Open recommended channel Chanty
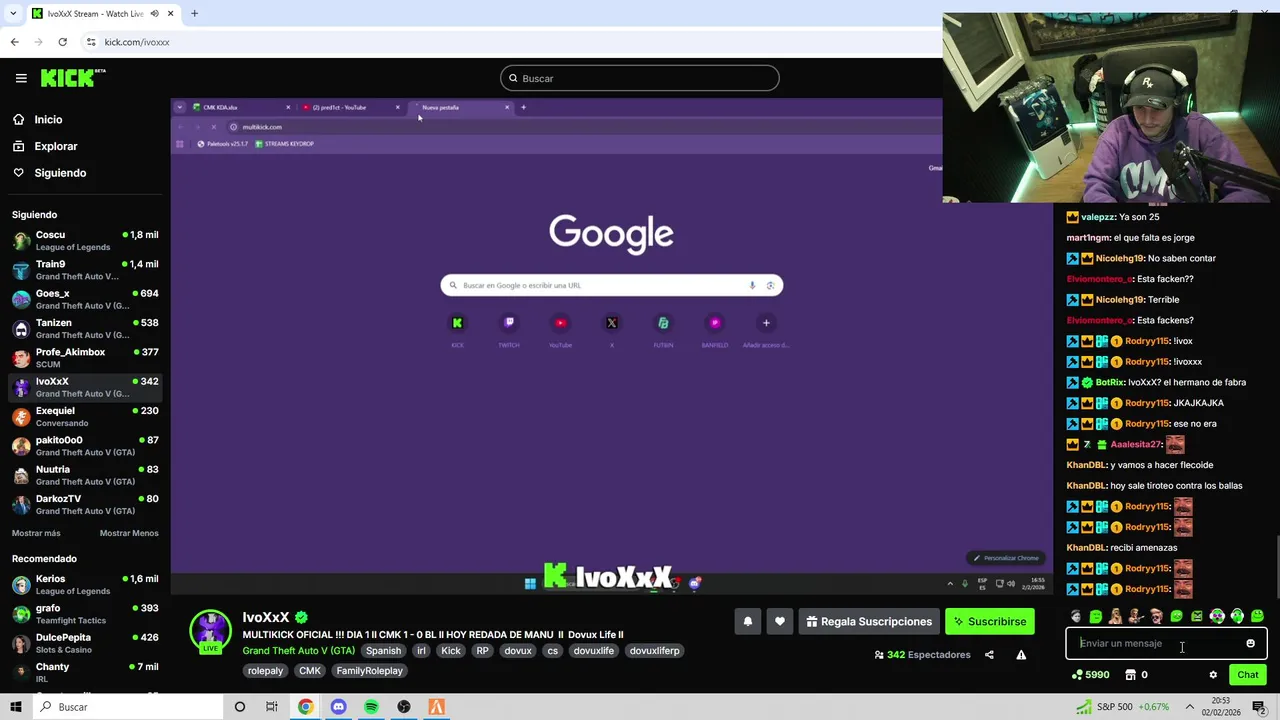Screen dimensions: 1280x720 (x=85, y=673)
